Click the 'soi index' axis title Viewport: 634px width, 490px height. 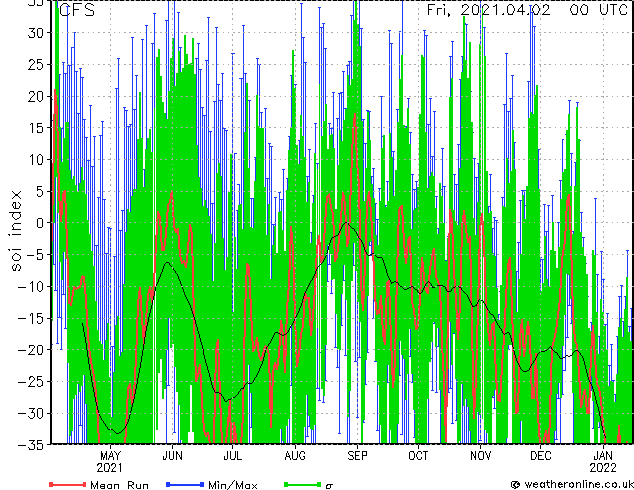[15, 231]
